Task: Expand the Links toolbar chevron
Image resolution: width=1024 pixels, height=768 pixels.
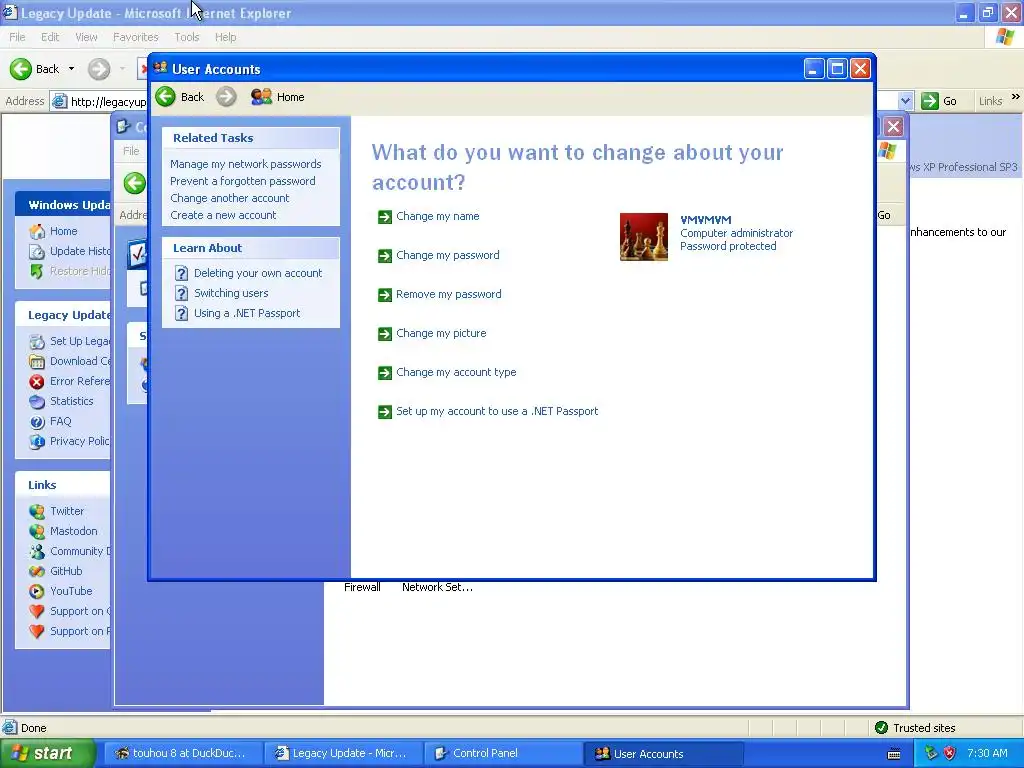Action: pos(1016,97)
